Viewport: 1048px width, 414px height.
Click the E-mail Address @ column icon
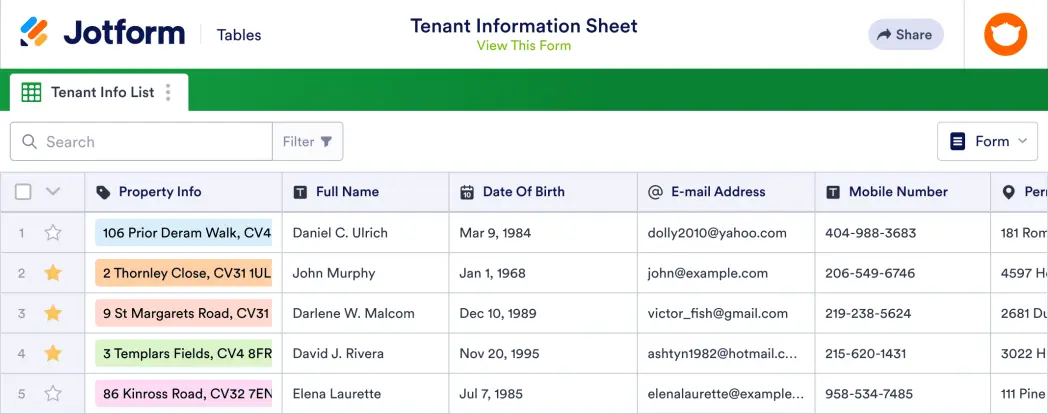coord(656,192)
